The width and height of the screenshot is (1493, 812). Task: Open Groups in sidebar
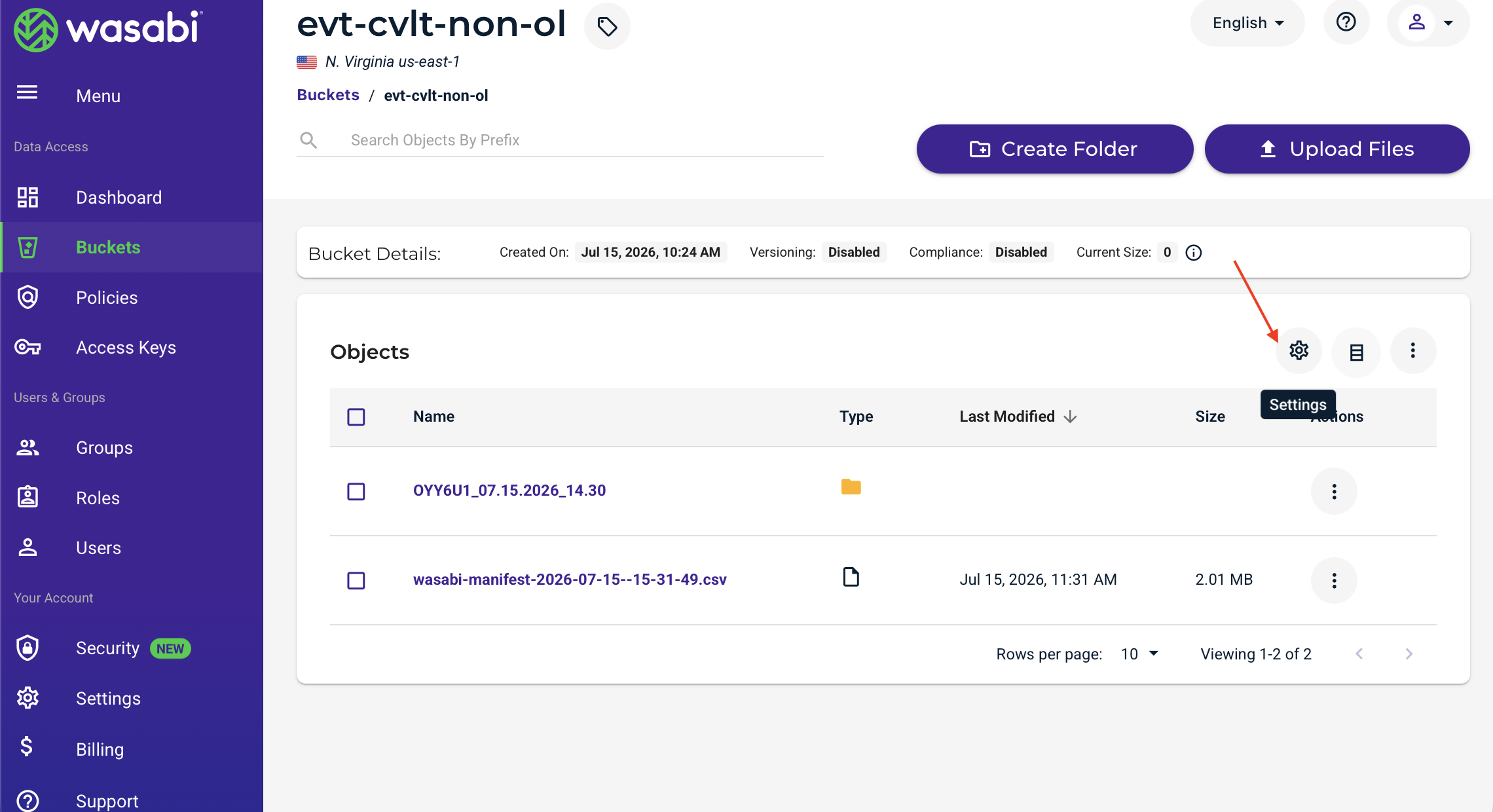(104, 448)
